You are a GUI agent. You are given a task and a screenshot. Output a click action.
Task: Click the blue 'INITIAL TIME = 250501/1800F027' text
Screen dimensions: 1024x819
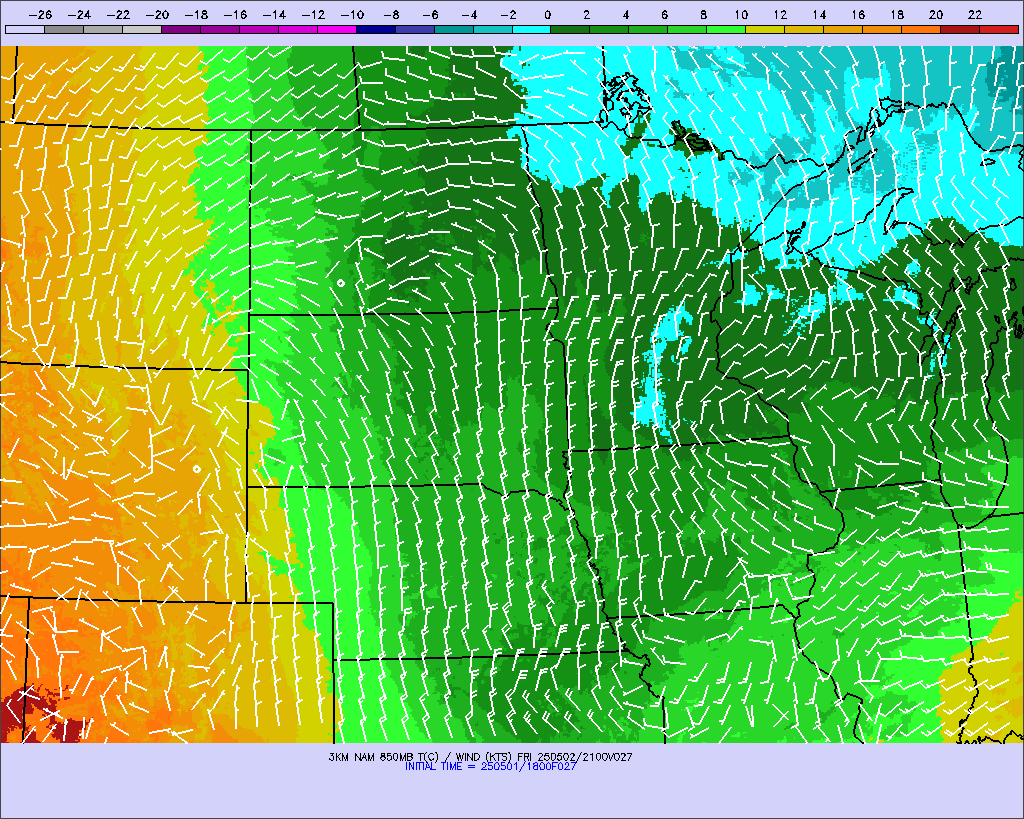click(490, 766)
